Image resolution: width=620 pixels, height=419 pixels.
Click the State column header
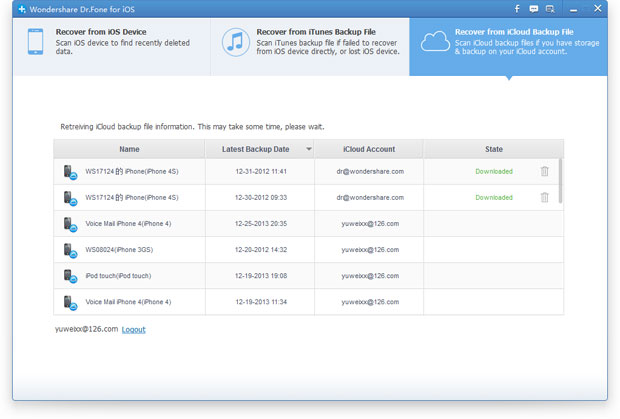point(494,149)
